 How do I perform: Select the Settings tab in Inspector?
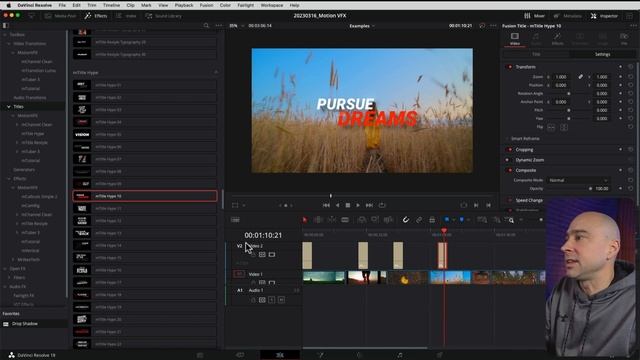click(x=602, y=54)
